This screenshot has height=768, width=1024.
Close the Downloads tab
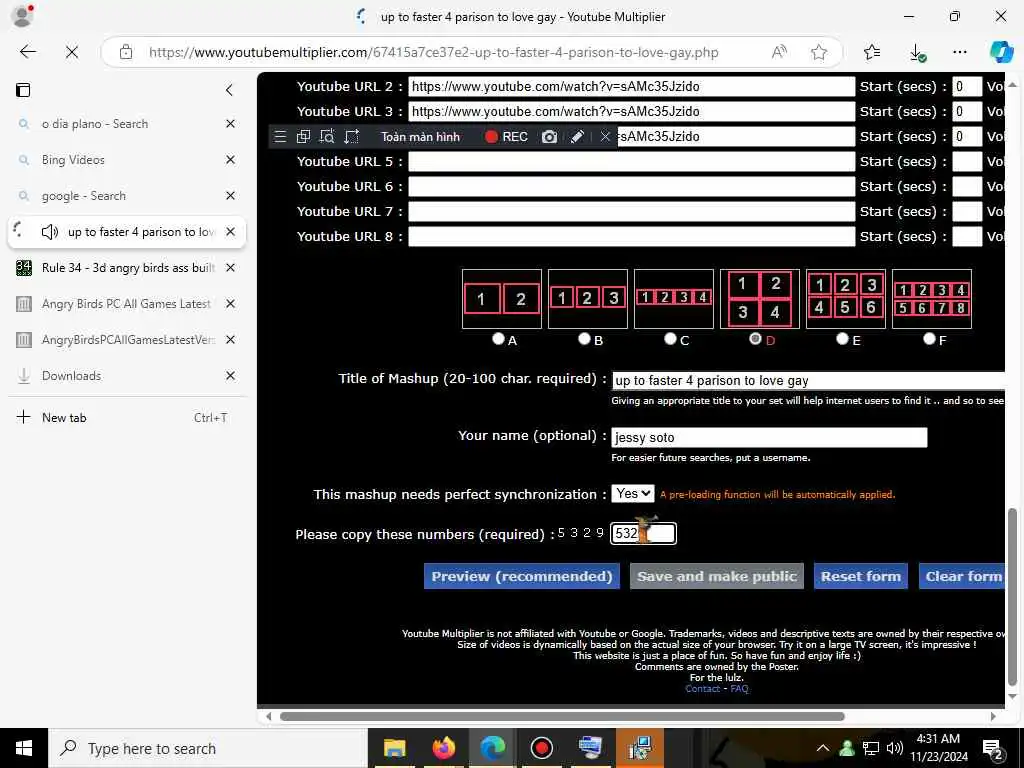pos(231,376)
